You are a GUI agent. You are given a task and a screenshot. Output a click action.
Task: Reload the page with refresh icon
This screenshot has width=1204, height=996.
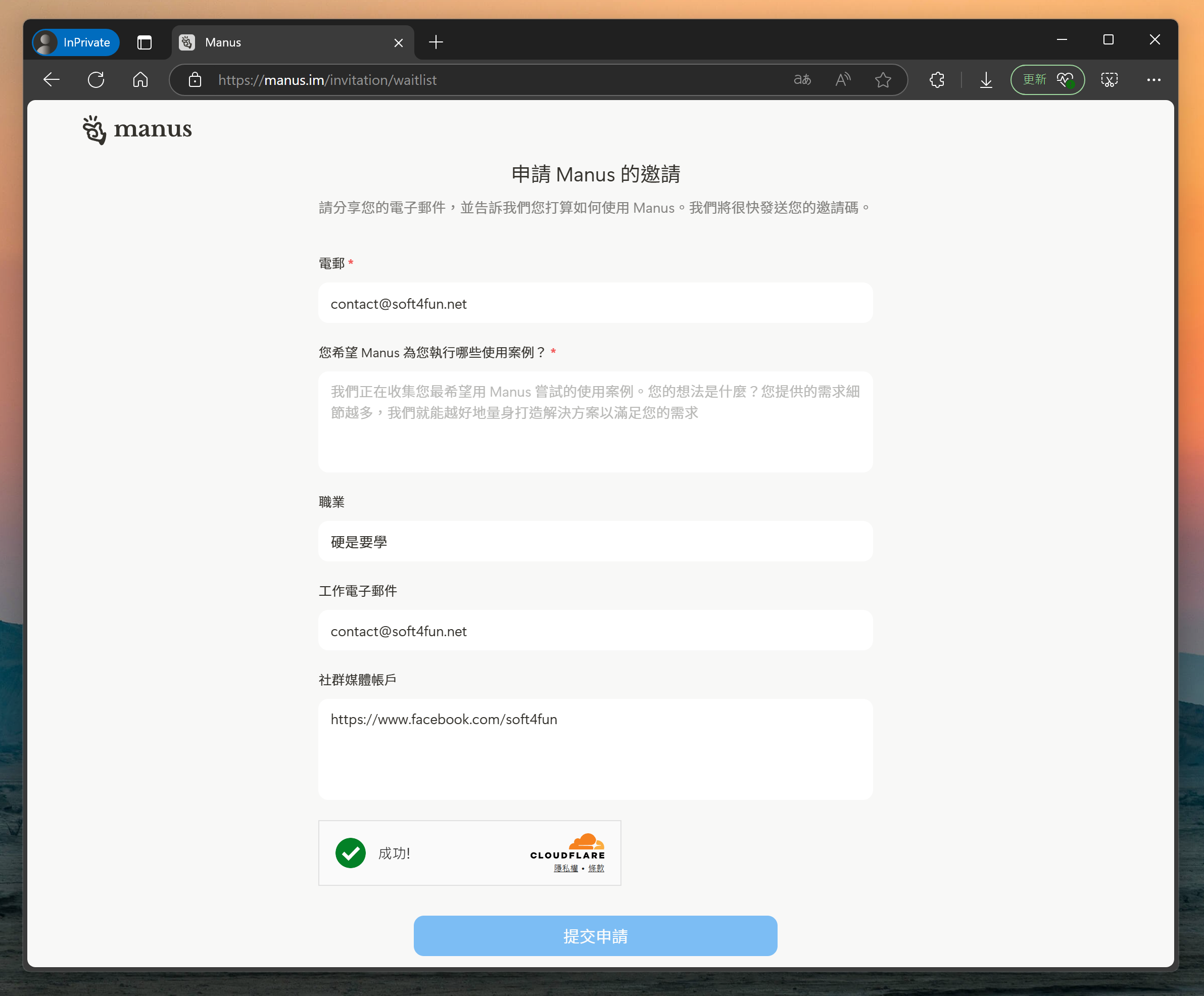(96, 80)
